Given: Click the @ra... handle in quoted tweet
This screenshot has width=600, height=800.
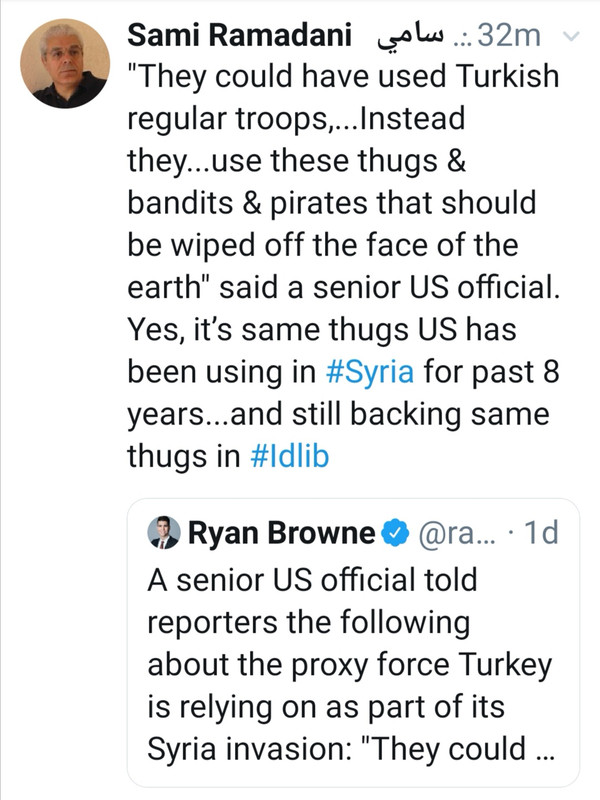Looking at the screenshot, I should [x=457, y=534].
